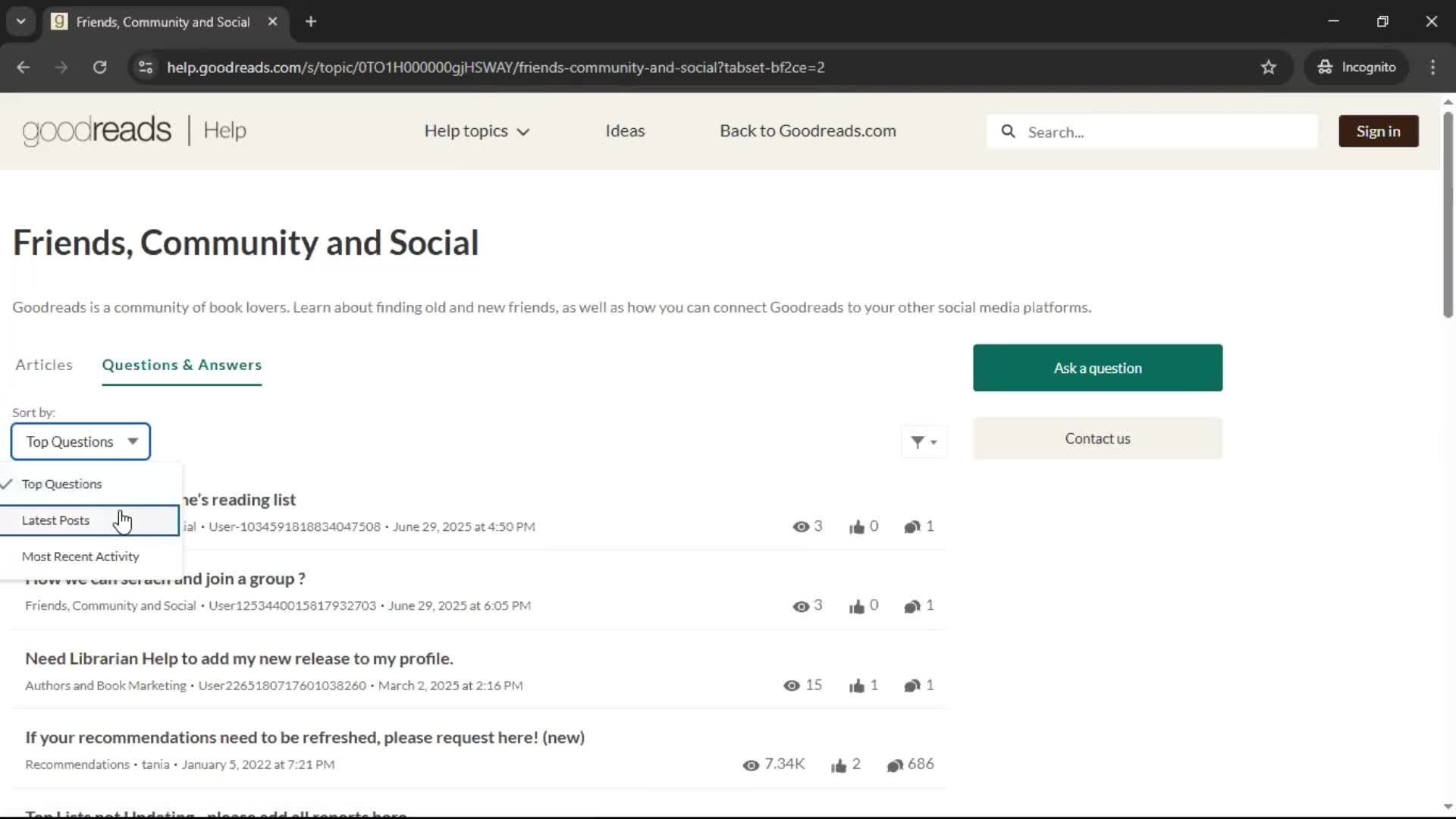Open the Chrome three-dot menu
1456x819 pixels.
[1432, 67]
